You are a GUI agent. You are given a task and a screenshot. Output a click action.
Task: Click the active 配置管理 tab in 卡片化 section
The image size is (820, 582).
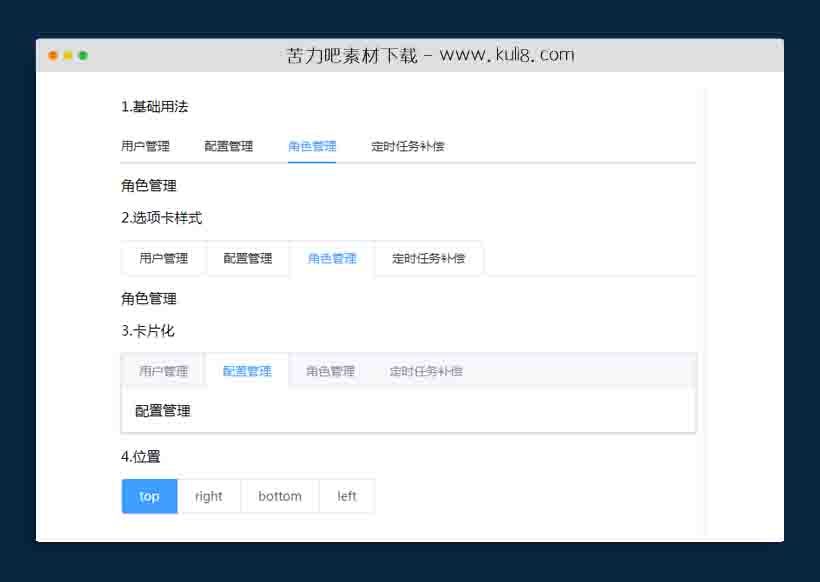(x=247, y=370)
